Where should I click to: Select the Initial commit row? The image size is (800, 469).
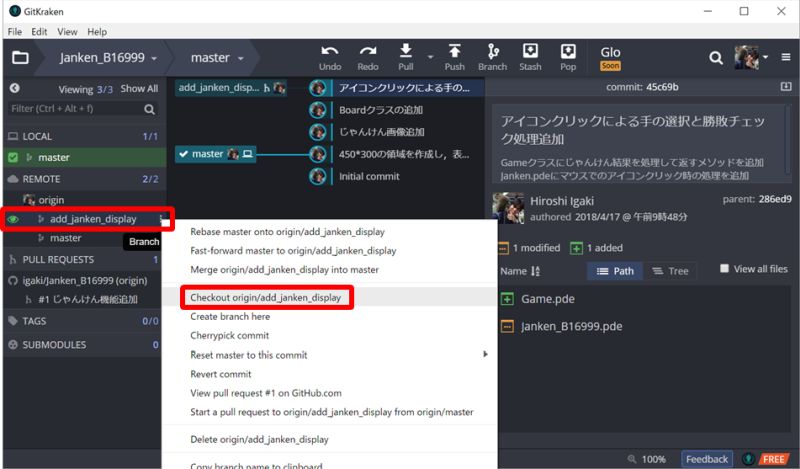[369, 177]
